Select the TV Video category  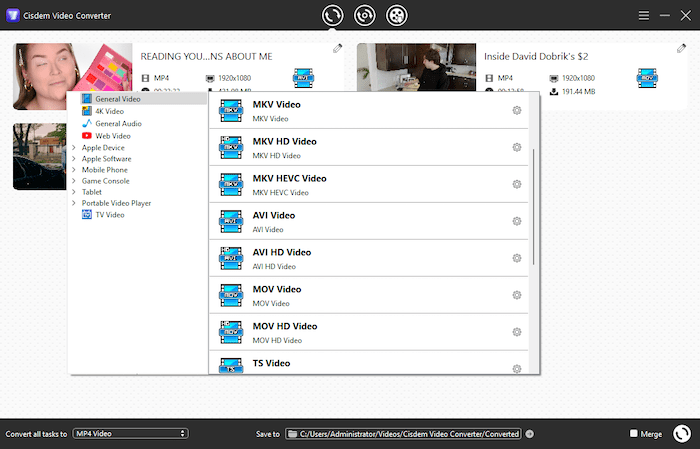pos(103,215)
